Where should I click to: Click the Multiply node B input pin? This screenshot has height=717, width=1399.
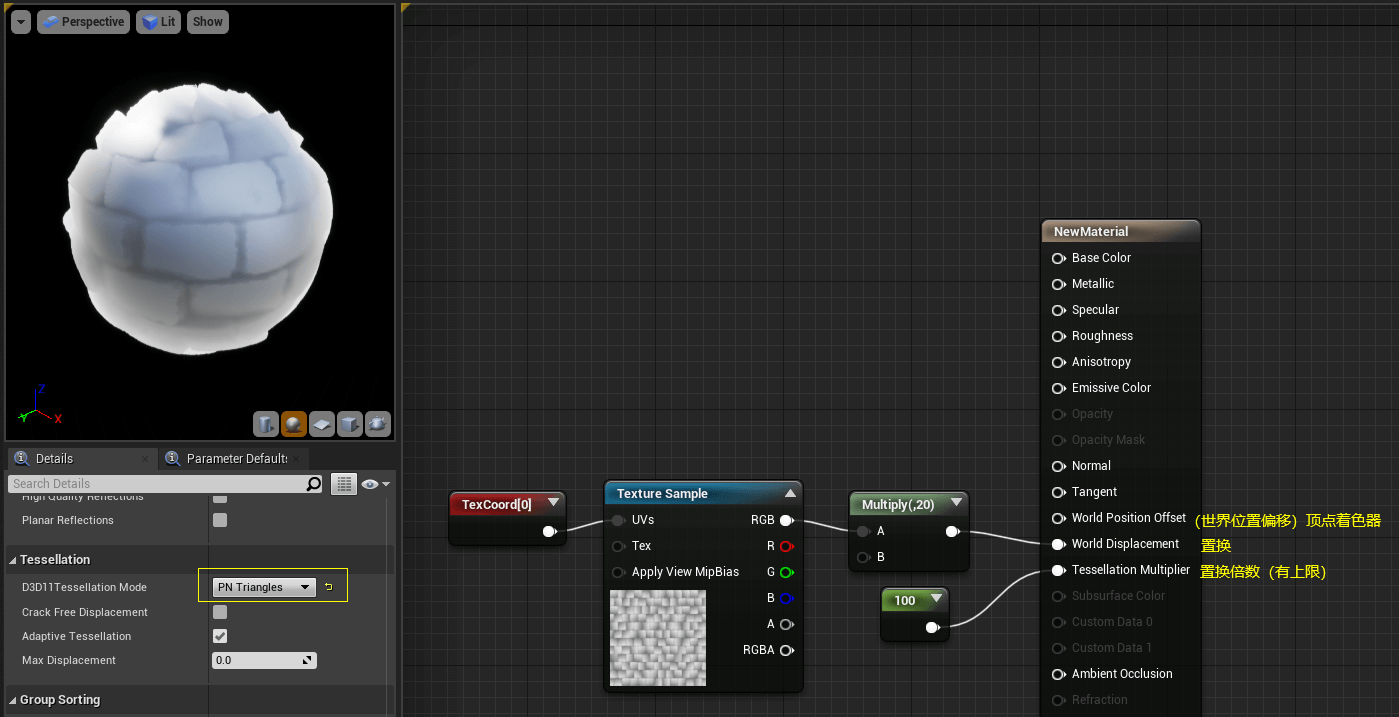tap(863, 557)
